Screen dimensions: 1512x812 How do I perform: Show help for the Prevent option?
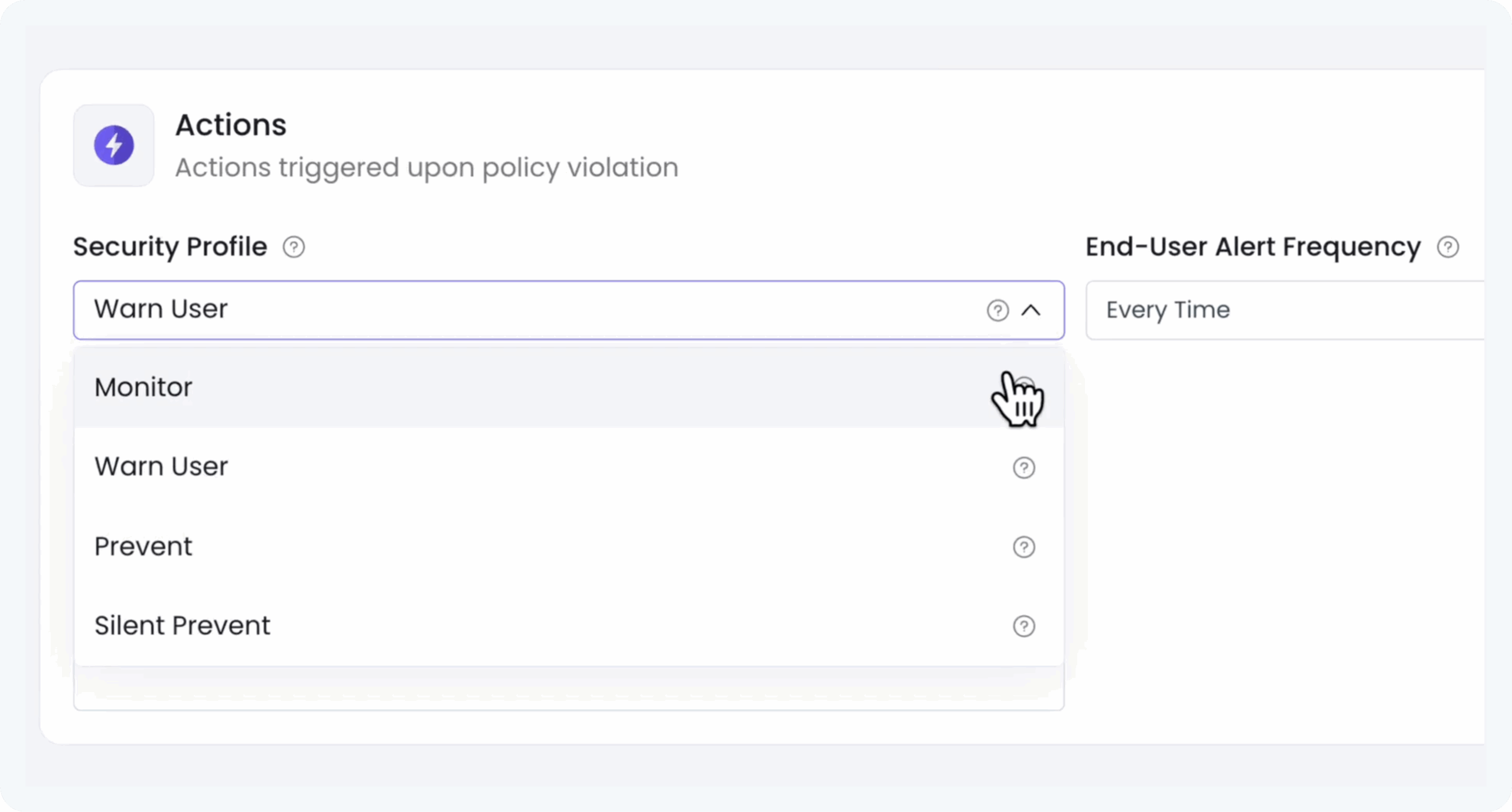click(1024, 547)
